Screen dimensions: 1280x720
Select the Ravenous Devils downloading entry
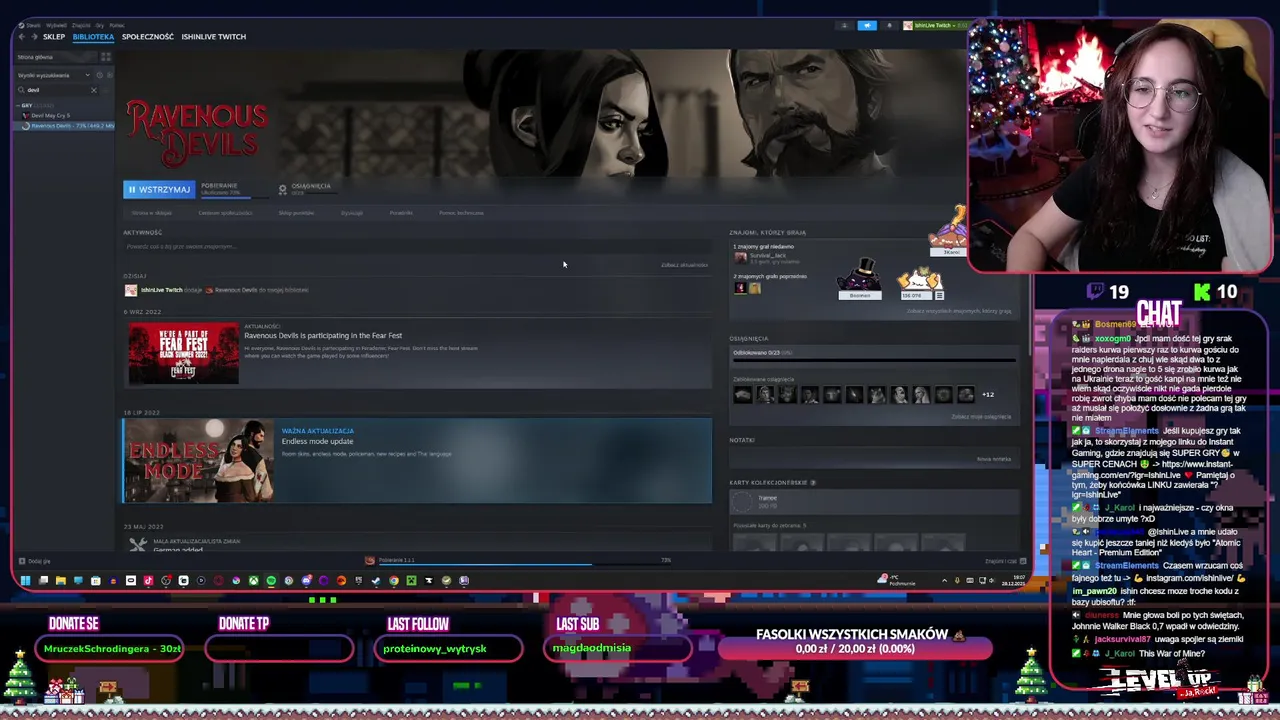pyautogui.click(x=65, y=126)
